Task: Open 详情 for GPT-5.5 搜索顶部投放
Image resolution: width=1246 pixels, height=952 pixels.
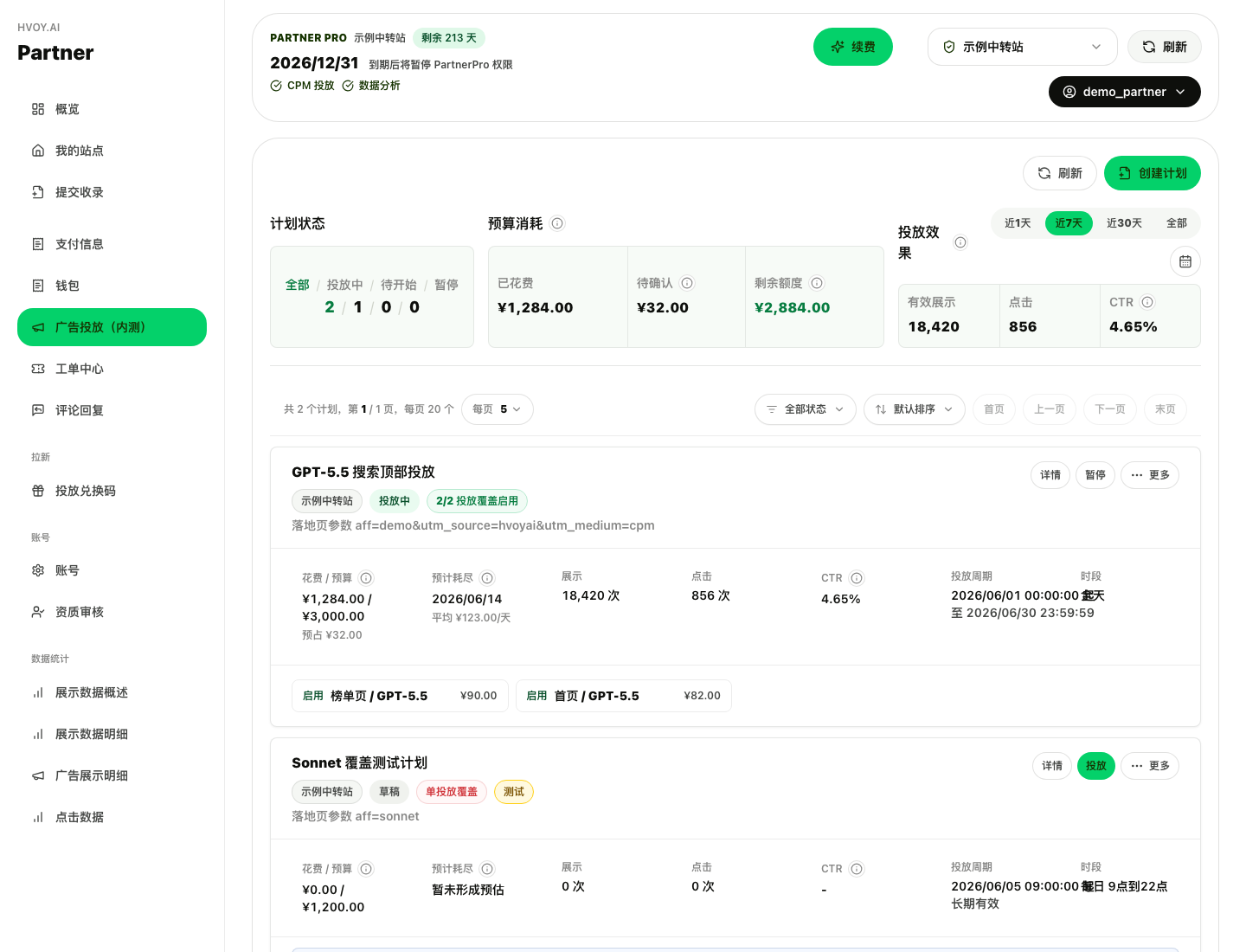Action: [x=1050, y=475]
